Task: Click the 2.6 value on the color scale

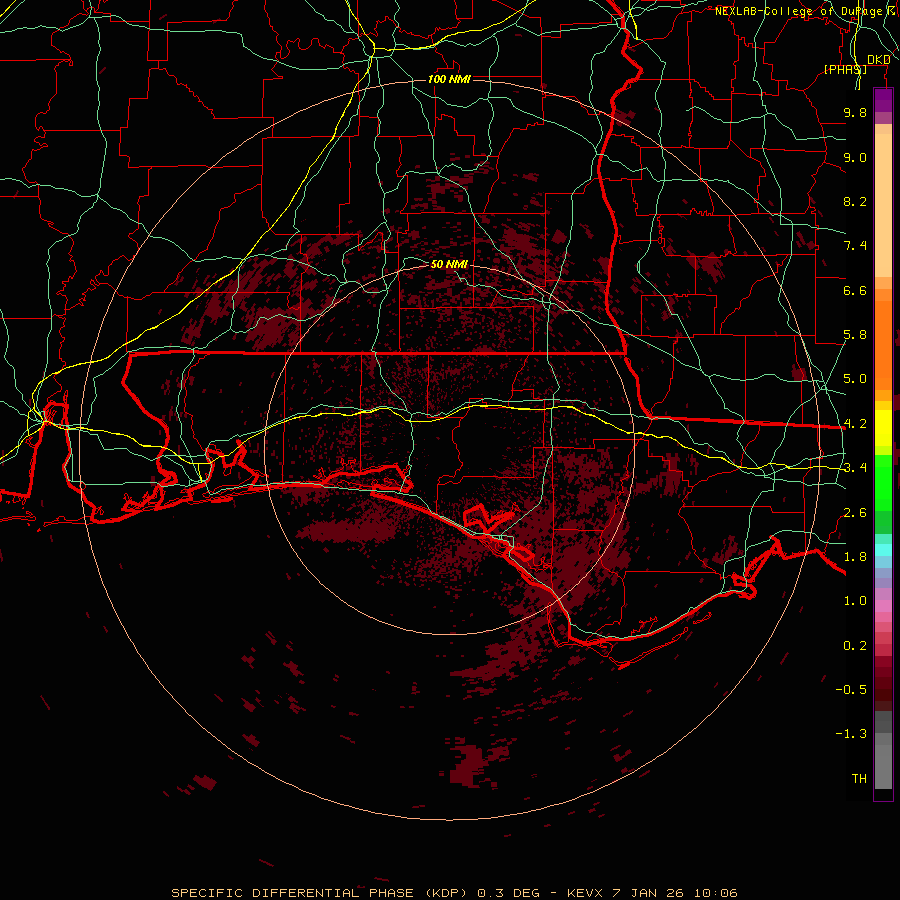Action: click(855, 513)
